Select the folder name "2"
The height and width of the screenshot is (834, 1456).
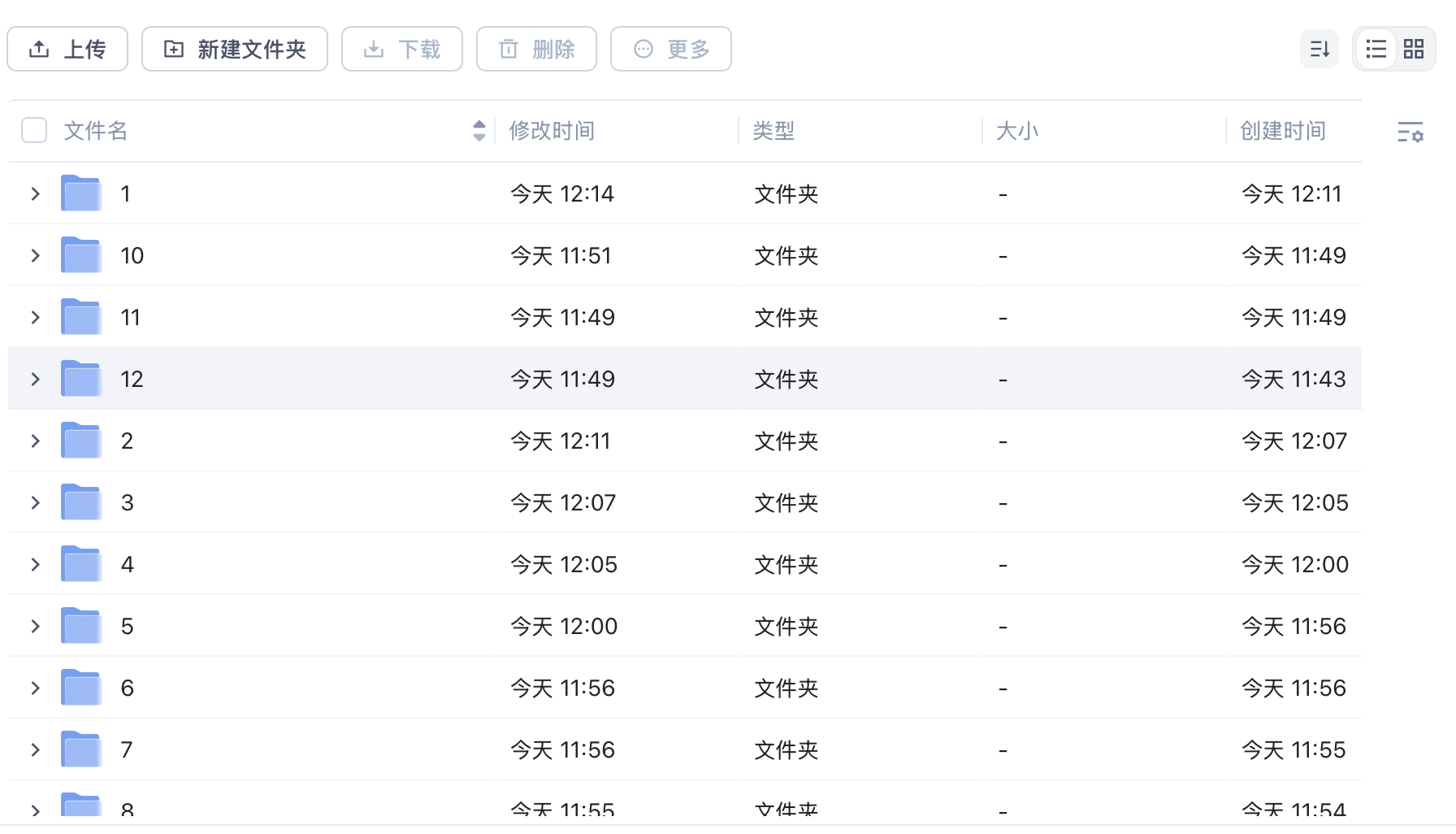[x=128, y=441]
